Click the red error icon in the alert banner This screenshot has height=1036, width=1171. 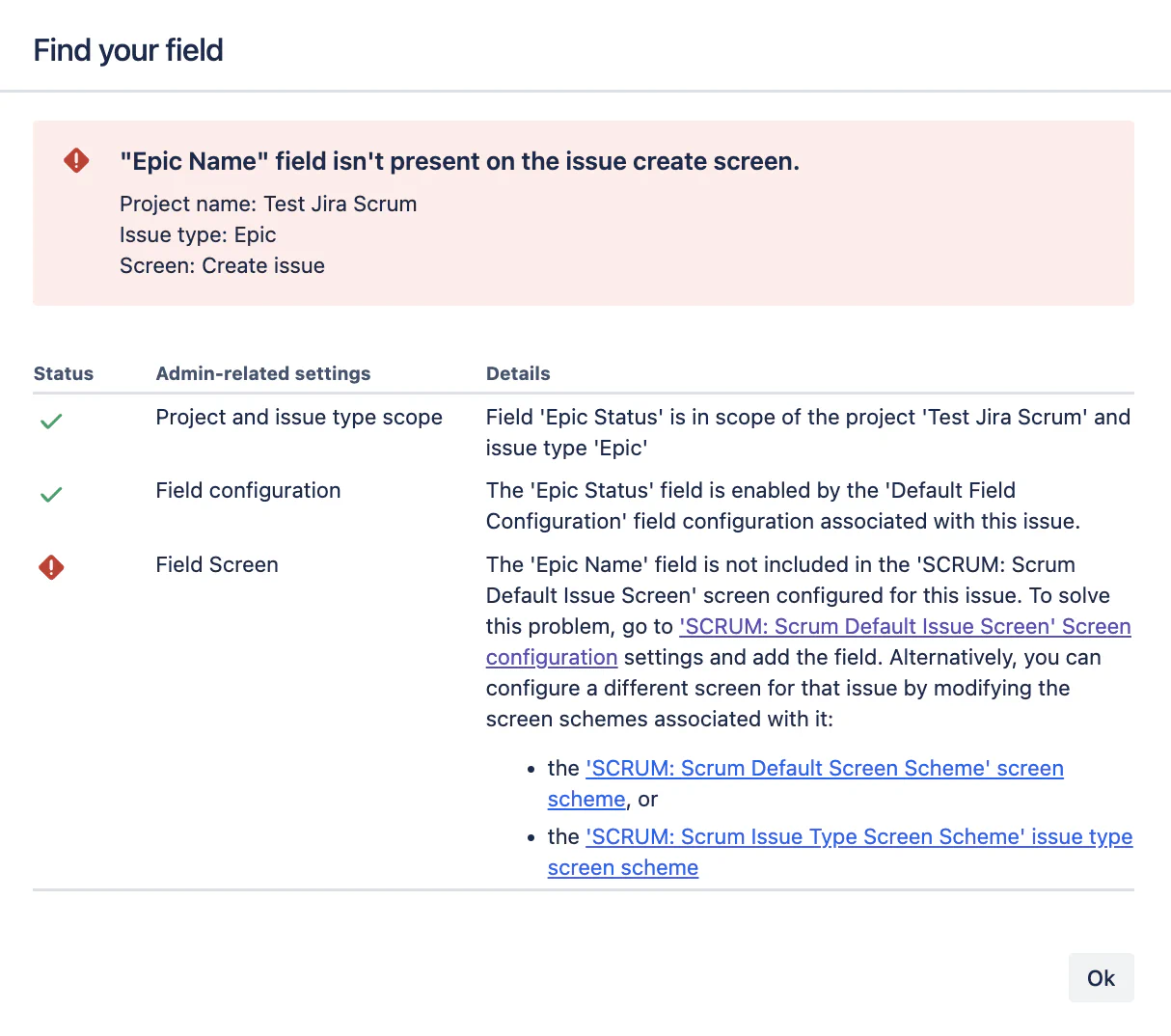tap(76, 160)
